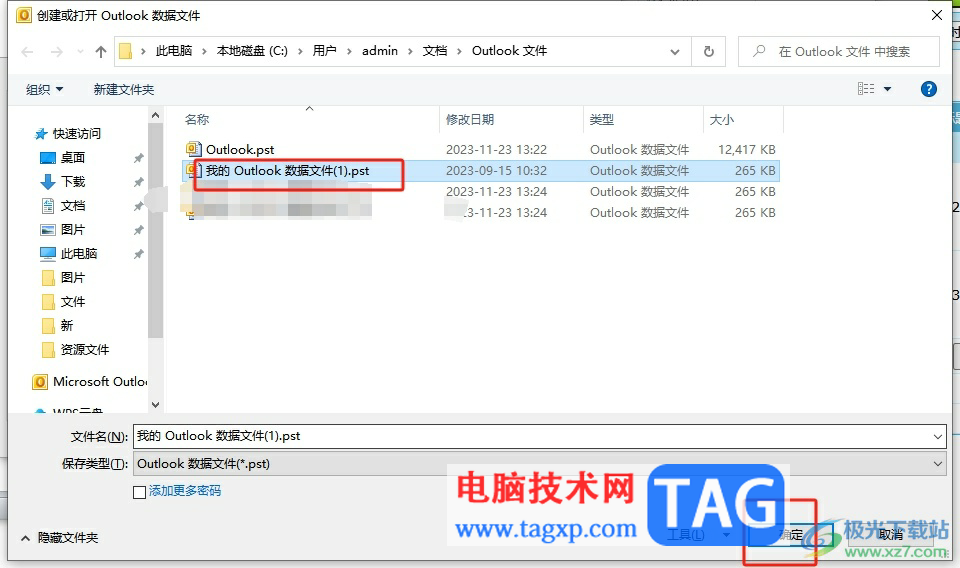Open recent locations dropdown arrow

[x=80, y=52]
